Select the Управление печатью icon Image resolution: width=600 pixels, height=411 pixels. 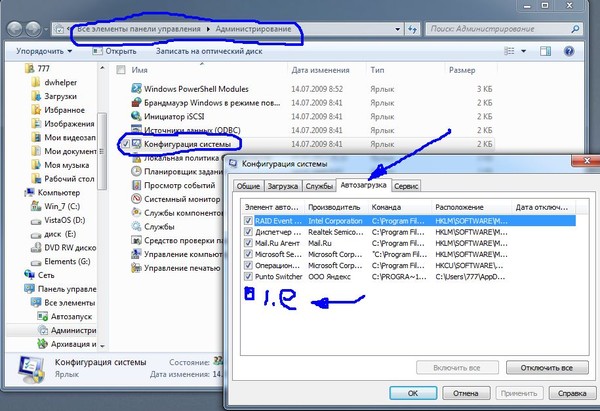tap(136, 268)
